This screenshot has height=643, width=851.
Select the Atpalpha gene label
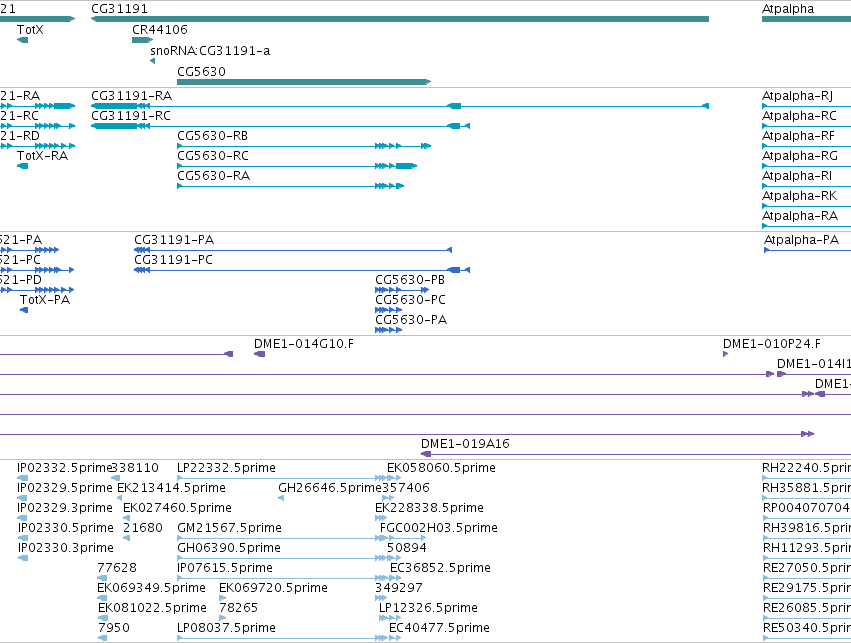click(788, 9)
